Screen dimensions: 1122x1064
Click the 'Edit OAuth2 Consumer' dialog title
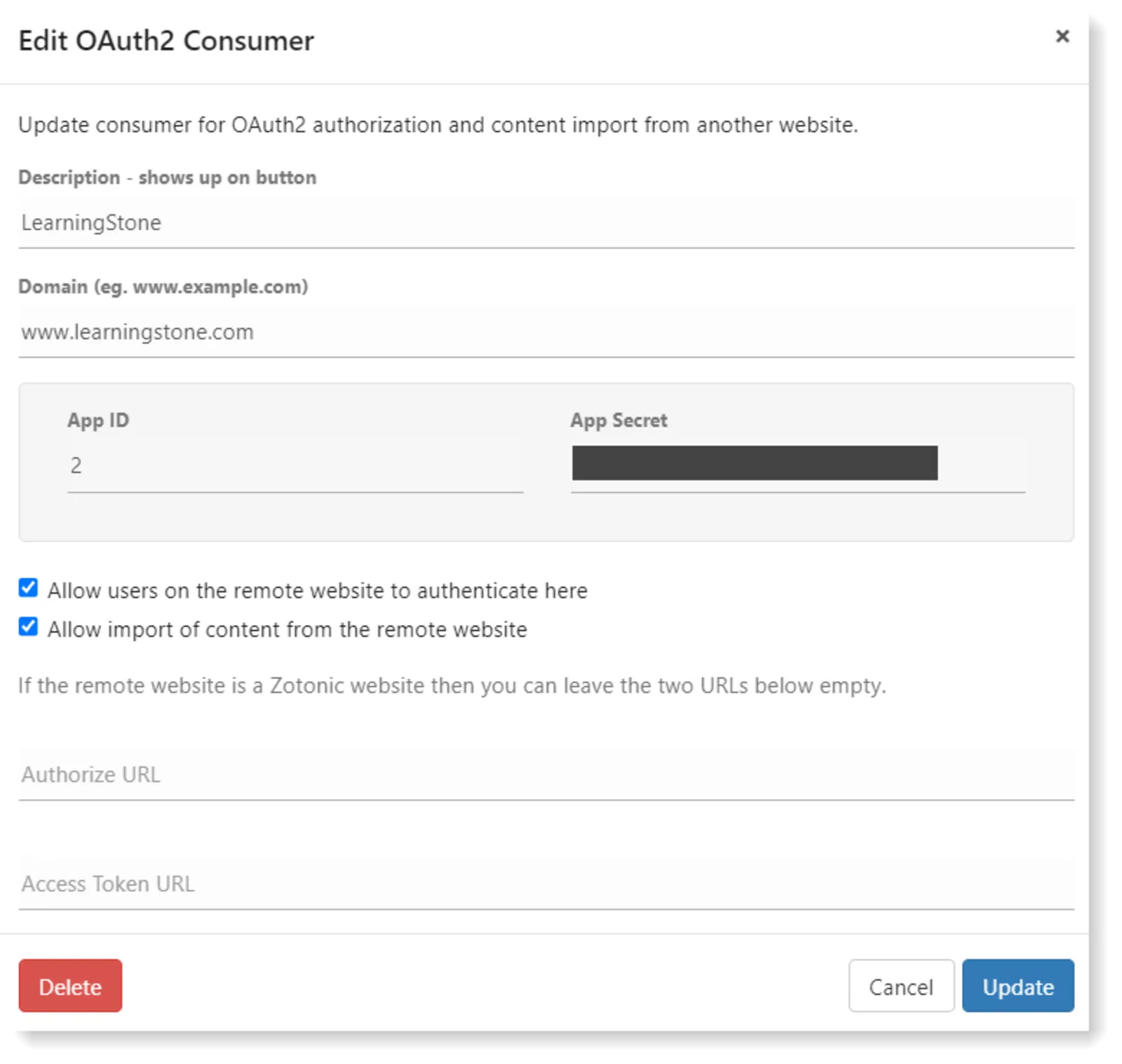[166, 41]
